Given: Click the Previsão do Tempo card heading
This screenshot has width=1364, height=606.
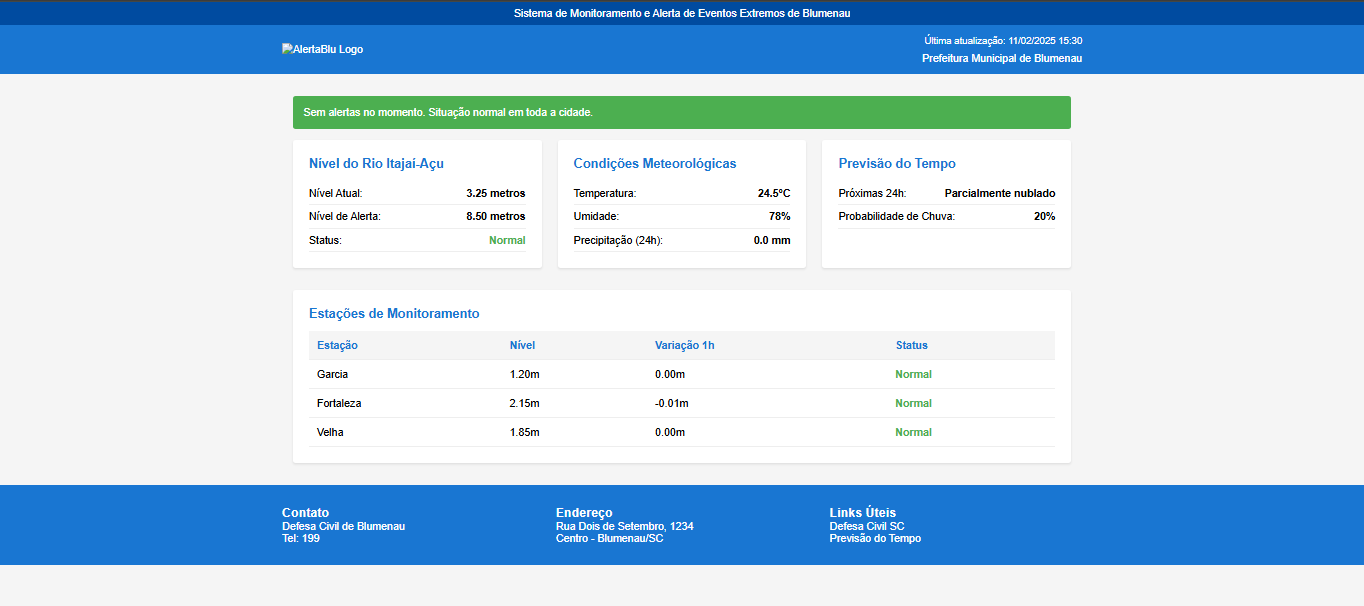Looking at the screenshot, I should point(897,163).
